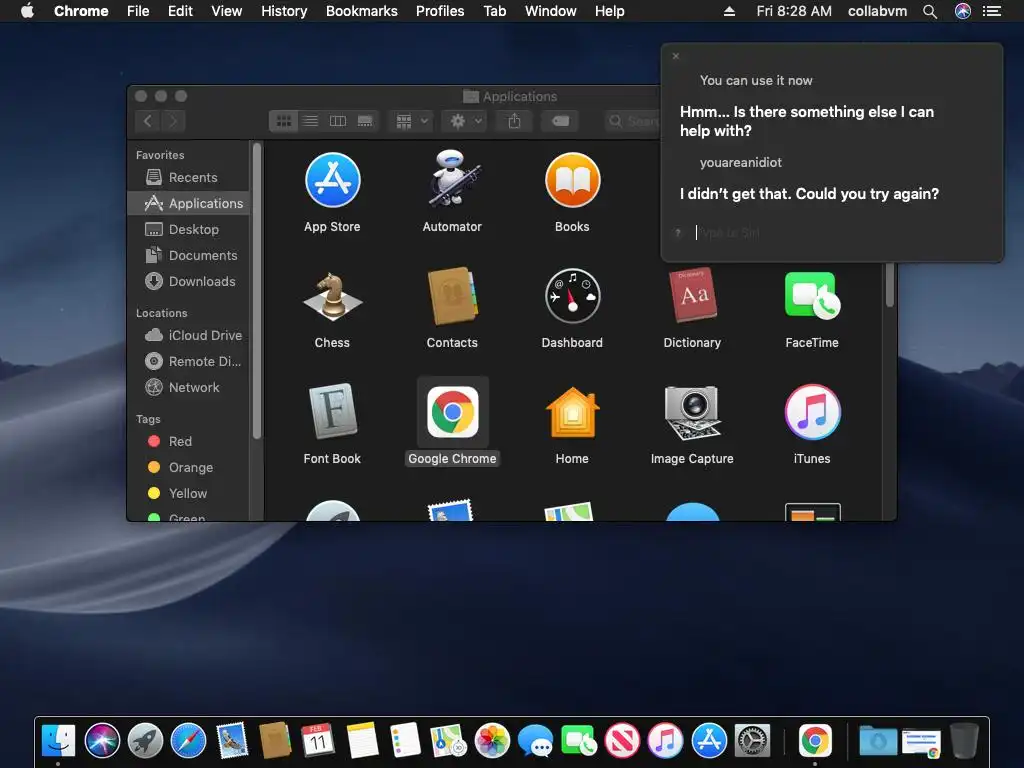Open Calendar icon in the Dock
The height and width of the screenshot is (768, 1024).
[x=318, y=741]
